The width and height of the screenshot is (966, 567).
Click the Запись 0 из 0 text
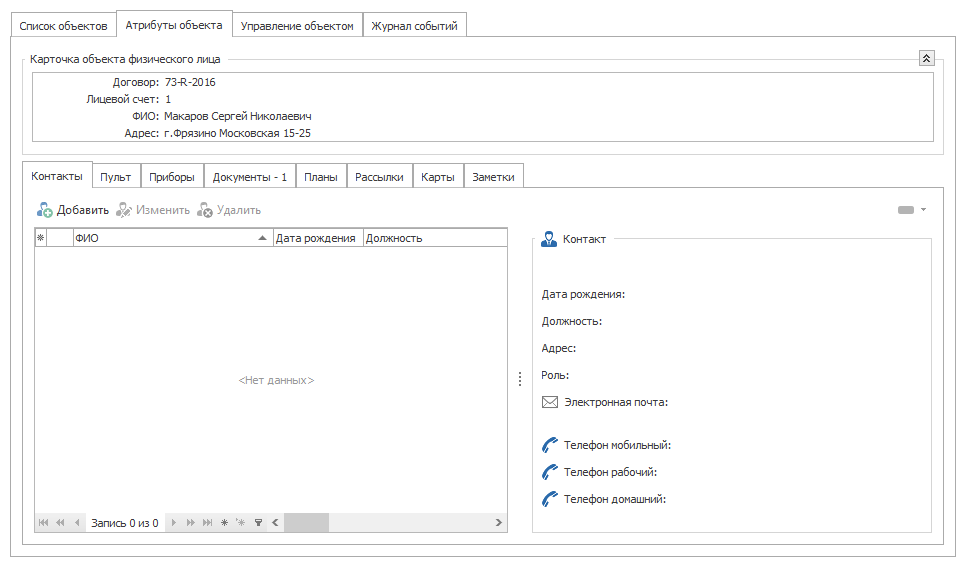[125, 523]
